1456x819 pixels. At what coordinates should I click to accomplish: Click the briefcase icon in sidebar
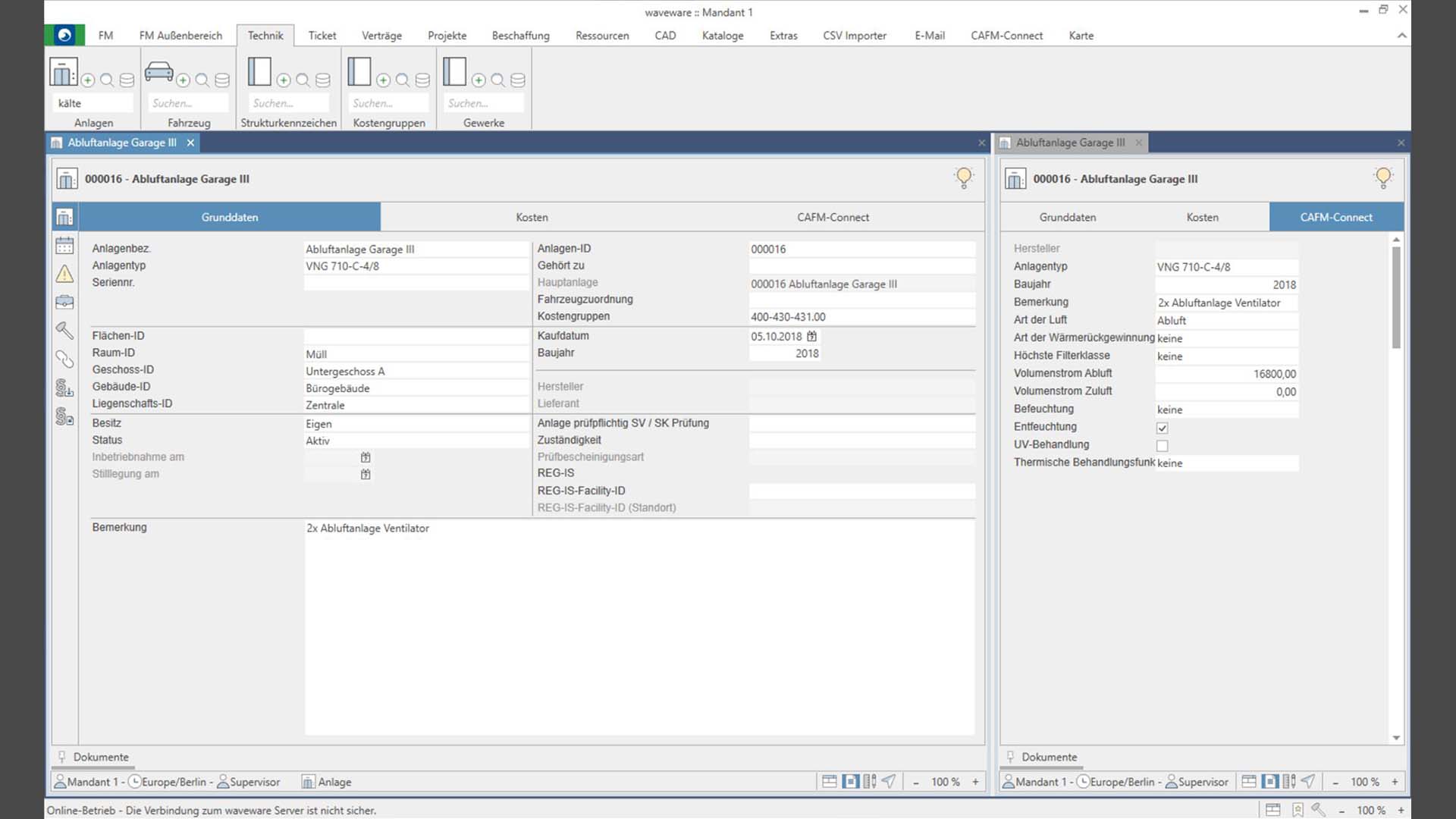[64, 302]
